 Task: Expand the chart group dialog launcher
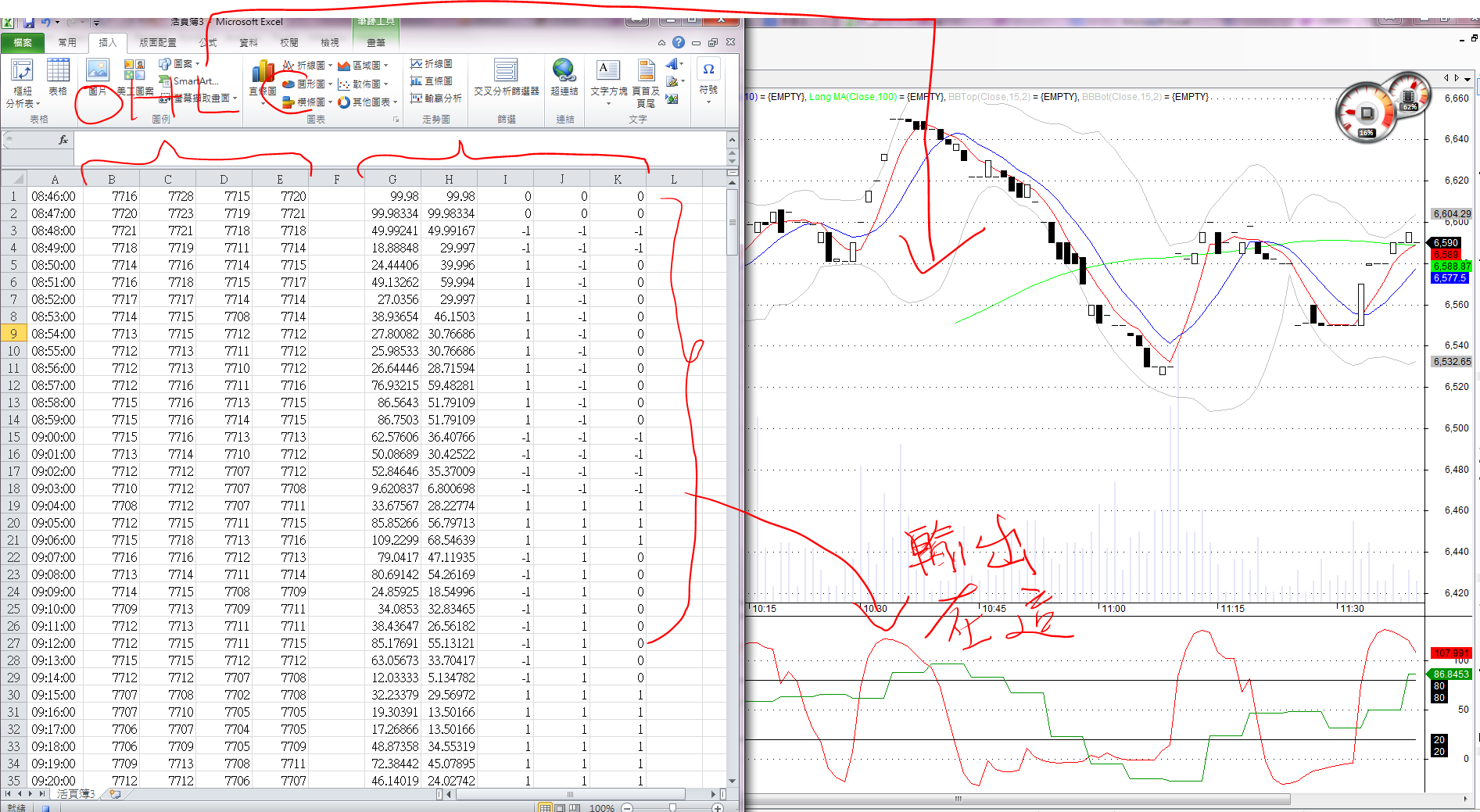click(x=396, y=120)
